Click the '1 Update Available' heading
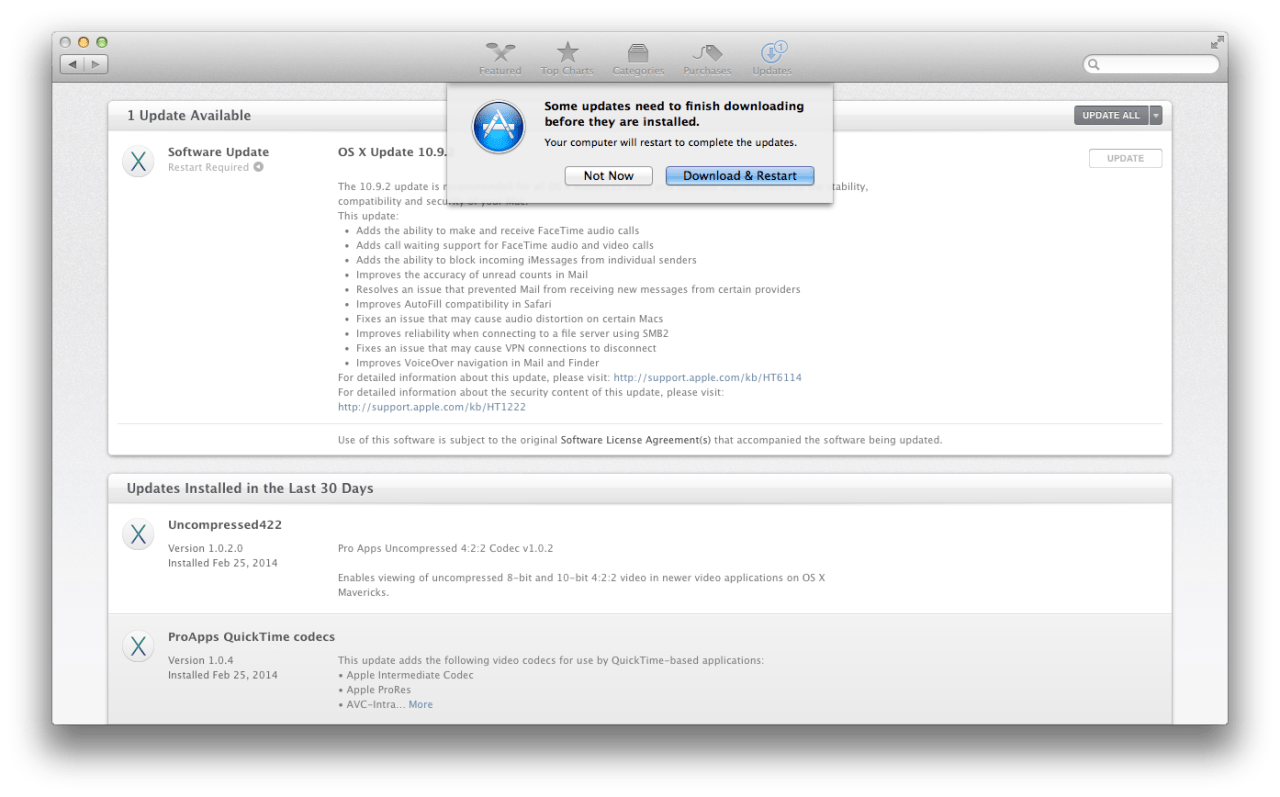The image size is (1280, 797). 189,115
